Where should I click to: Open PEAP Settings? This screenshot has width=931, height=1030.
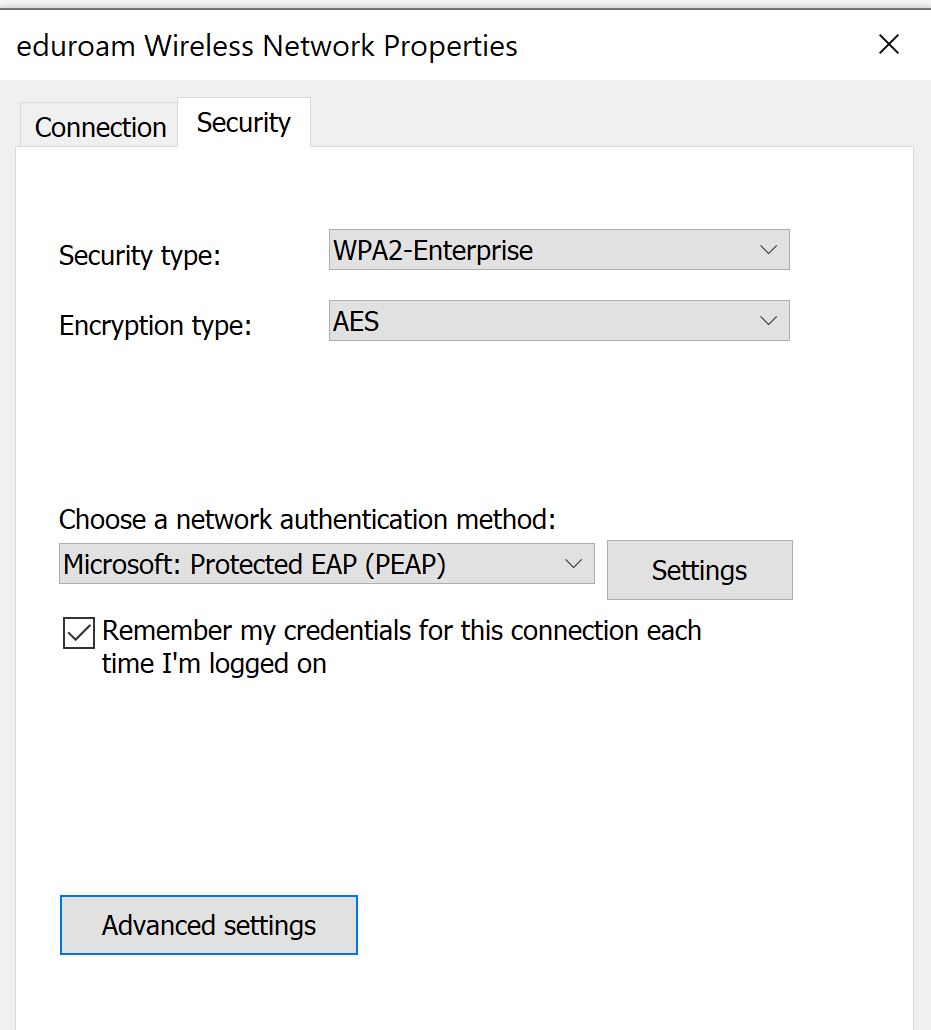699,569
